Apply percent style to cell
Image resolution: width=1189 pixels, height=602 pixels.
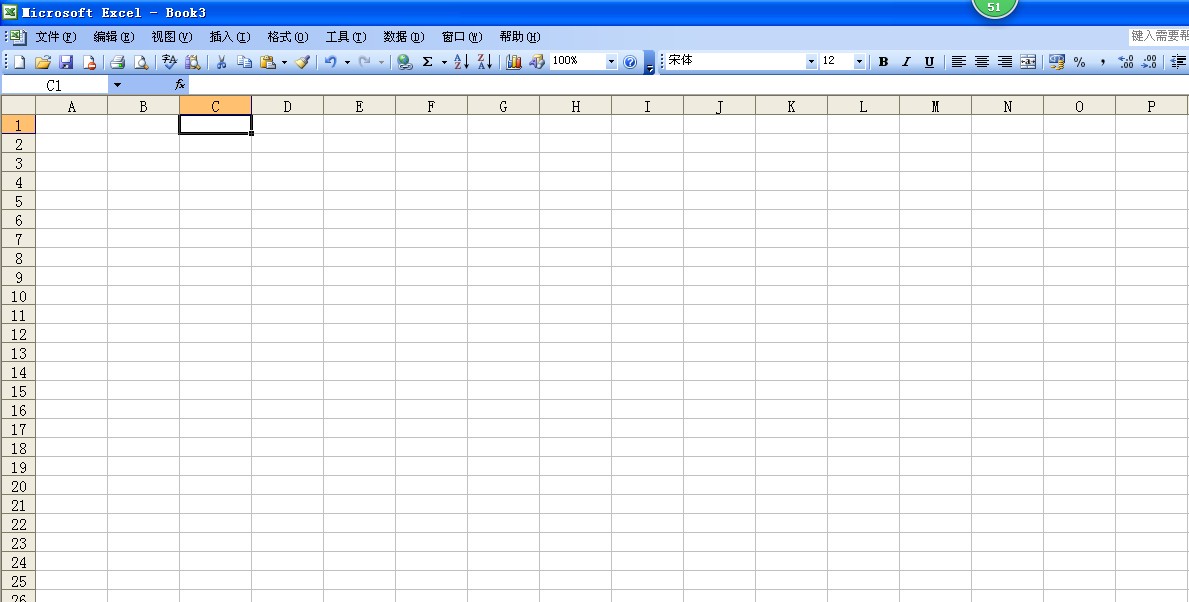click(1080, 62)
